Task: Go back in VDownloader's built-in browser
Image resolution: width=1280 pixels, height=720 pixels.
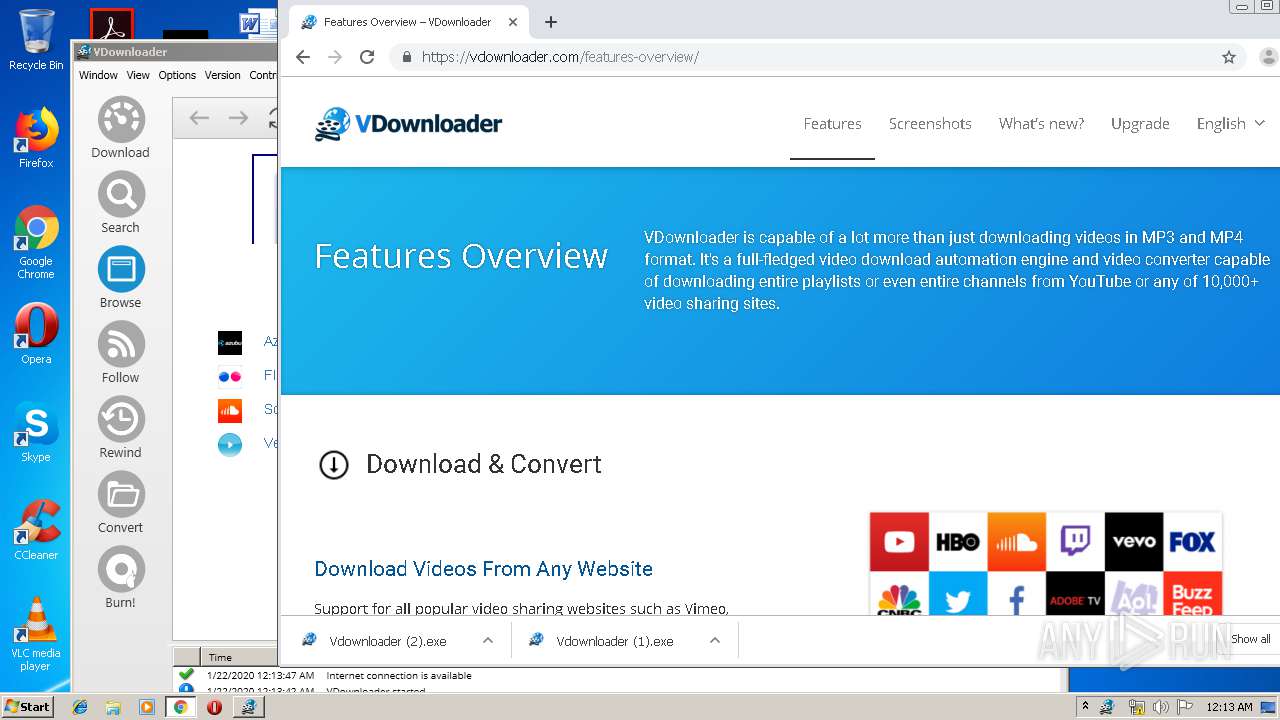Action: point(199,119)
